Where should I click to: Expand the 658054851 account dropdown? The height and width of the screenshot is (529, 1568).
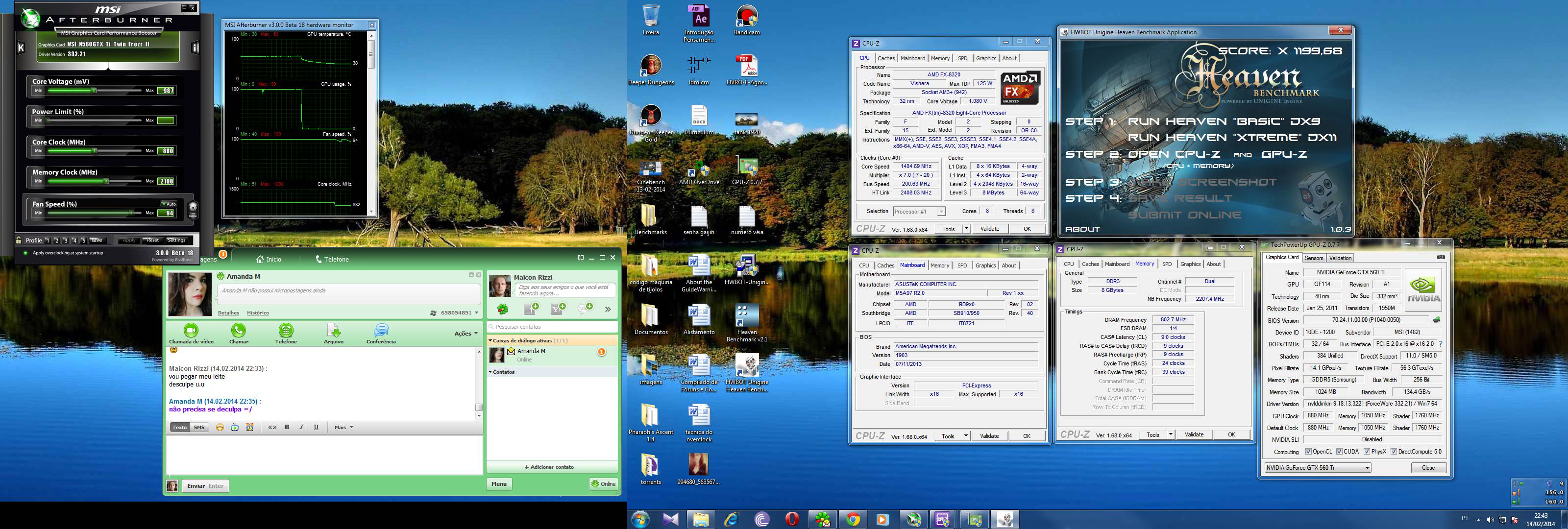476,313
